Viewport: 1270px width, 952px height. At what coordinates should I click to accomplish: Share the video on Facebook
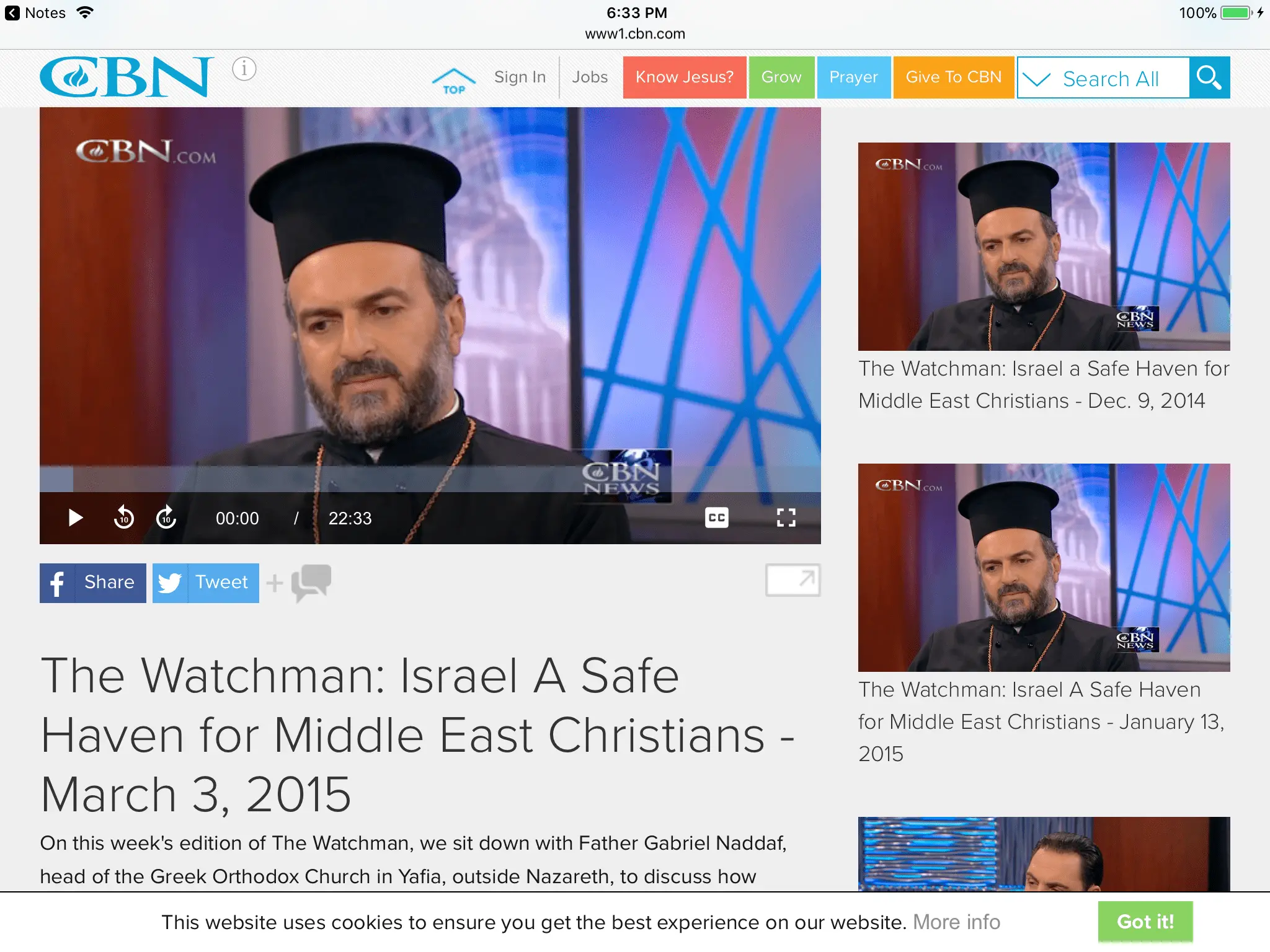click(x=93, y=583)
